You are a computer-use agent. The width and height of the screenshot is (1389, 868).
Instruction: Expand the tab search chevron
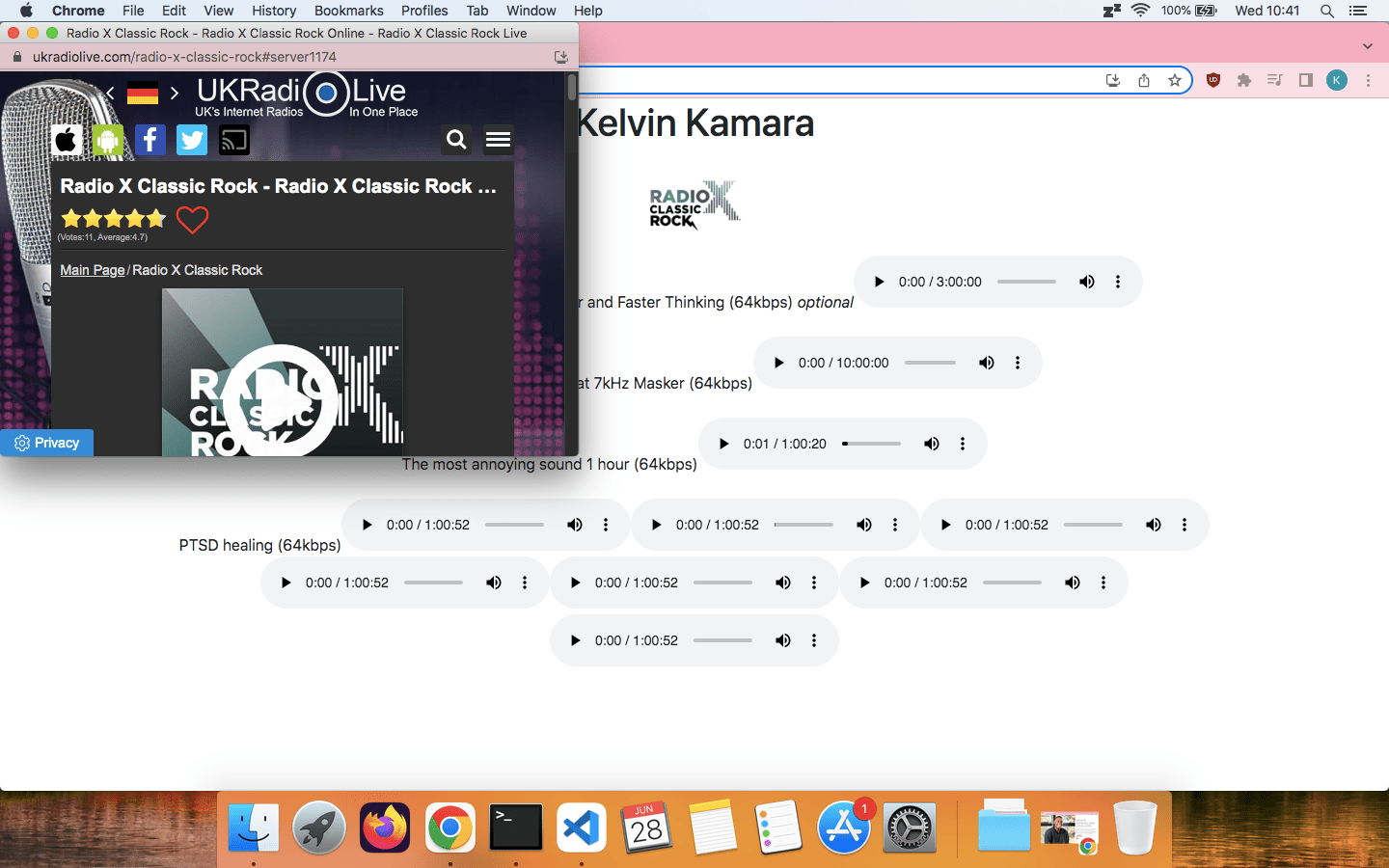click(1368, 46)
